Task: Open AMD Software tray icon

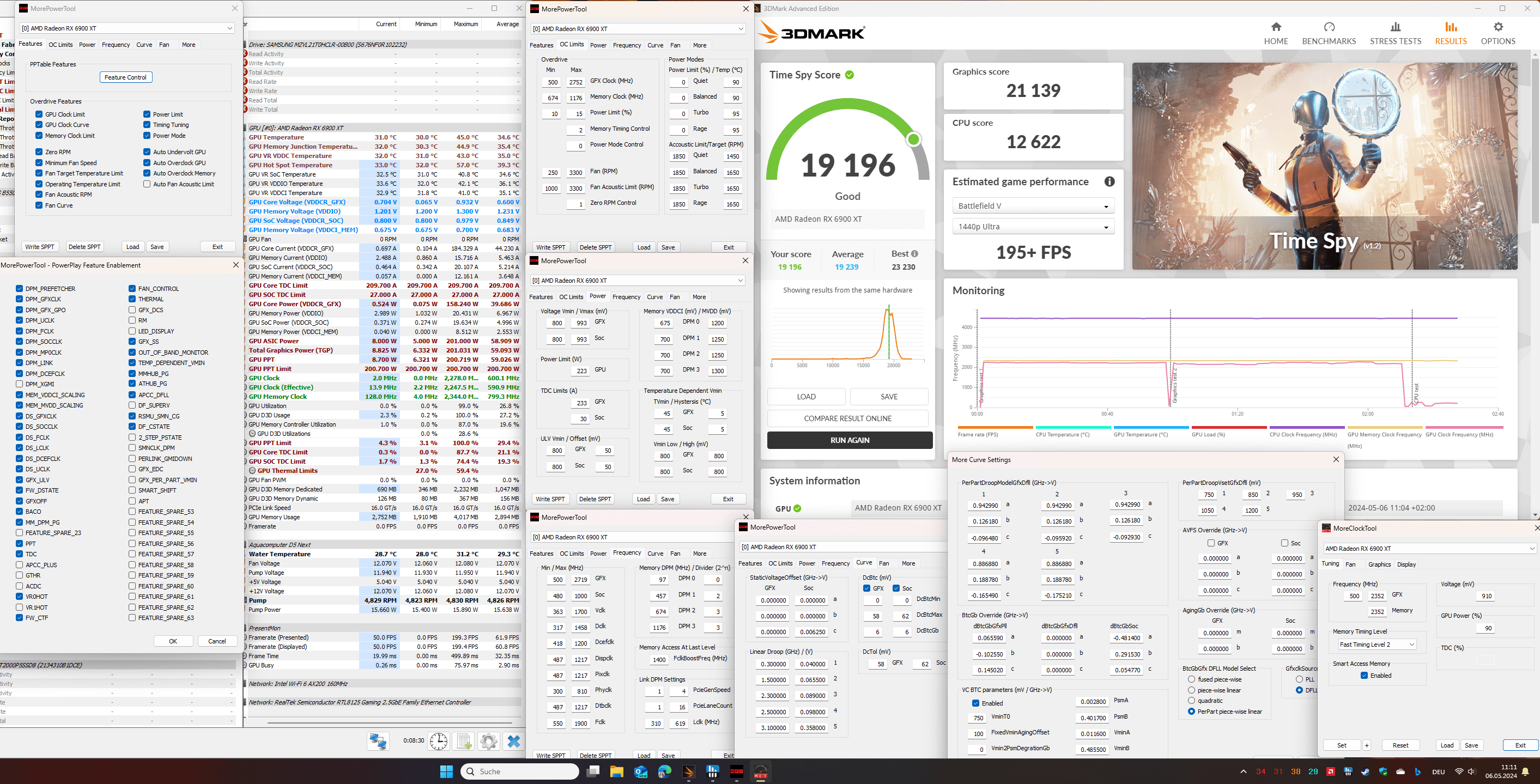Action: 1330,771
